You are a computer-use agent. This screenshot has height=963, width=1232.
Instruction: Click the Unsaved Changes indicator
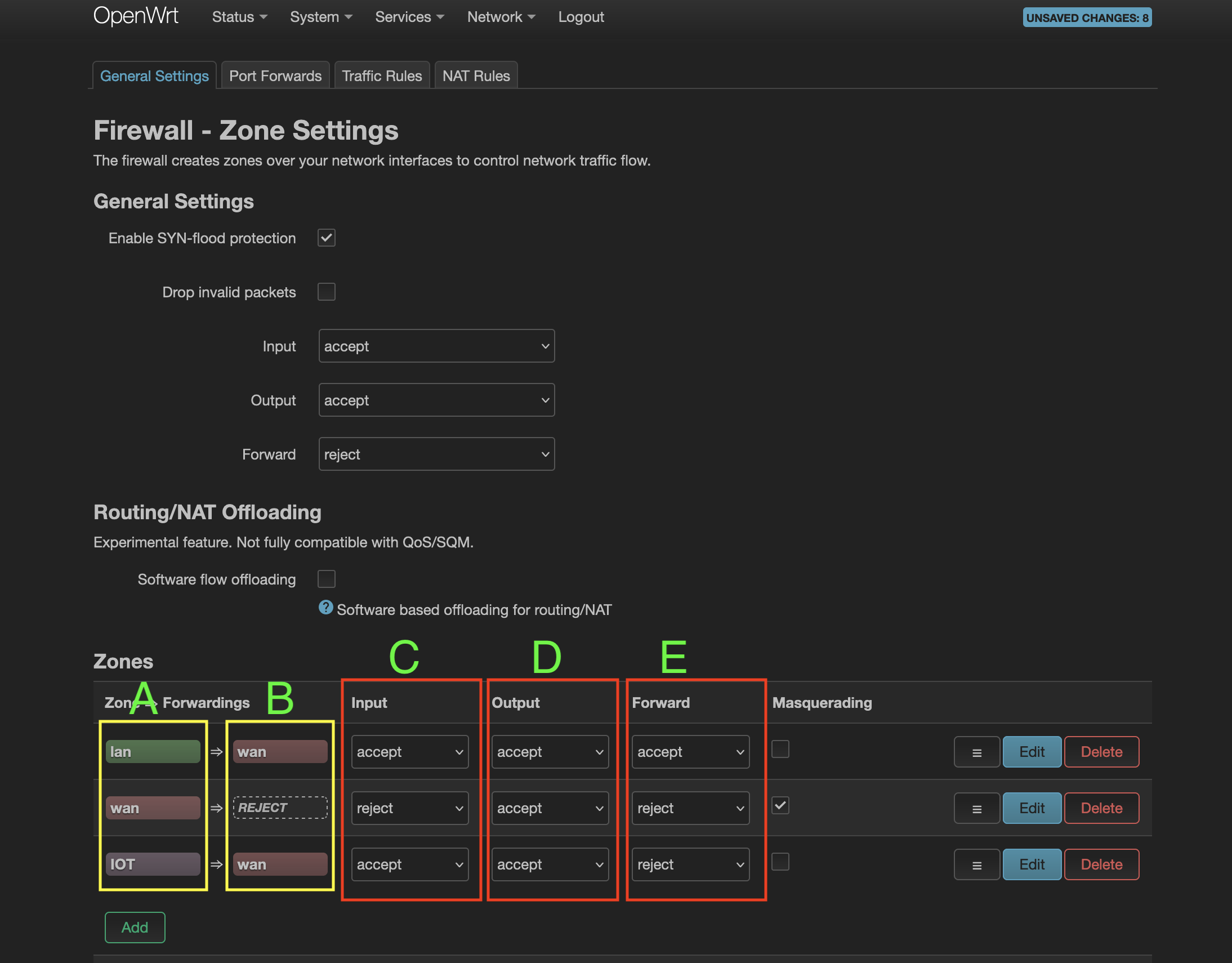tap(1087, 17)
